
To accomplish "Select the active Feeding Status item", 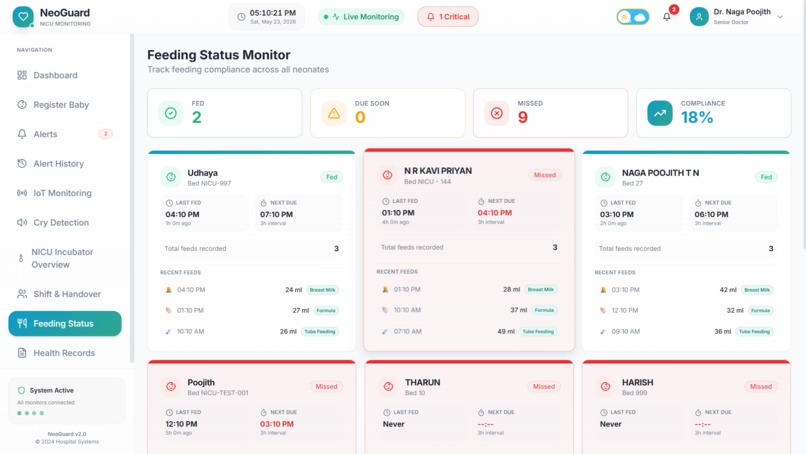I will pyautogui.click(x=65, y=323).
